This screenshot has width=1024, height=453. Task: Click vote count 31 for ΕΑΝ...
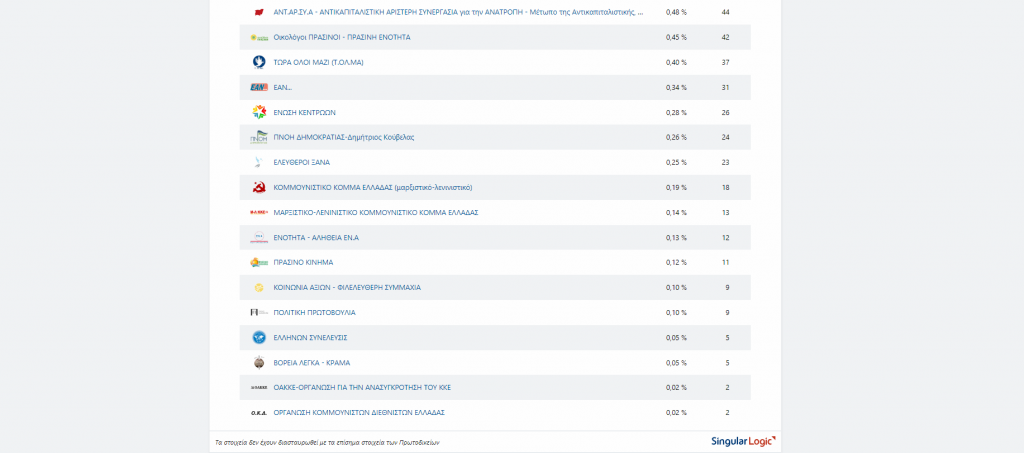(x=726, y=87)
